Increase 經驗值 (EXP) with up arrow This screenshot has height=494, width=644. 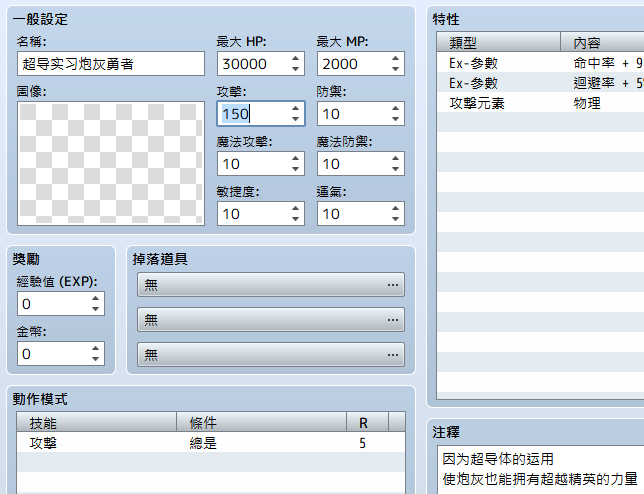pos(95,299)
